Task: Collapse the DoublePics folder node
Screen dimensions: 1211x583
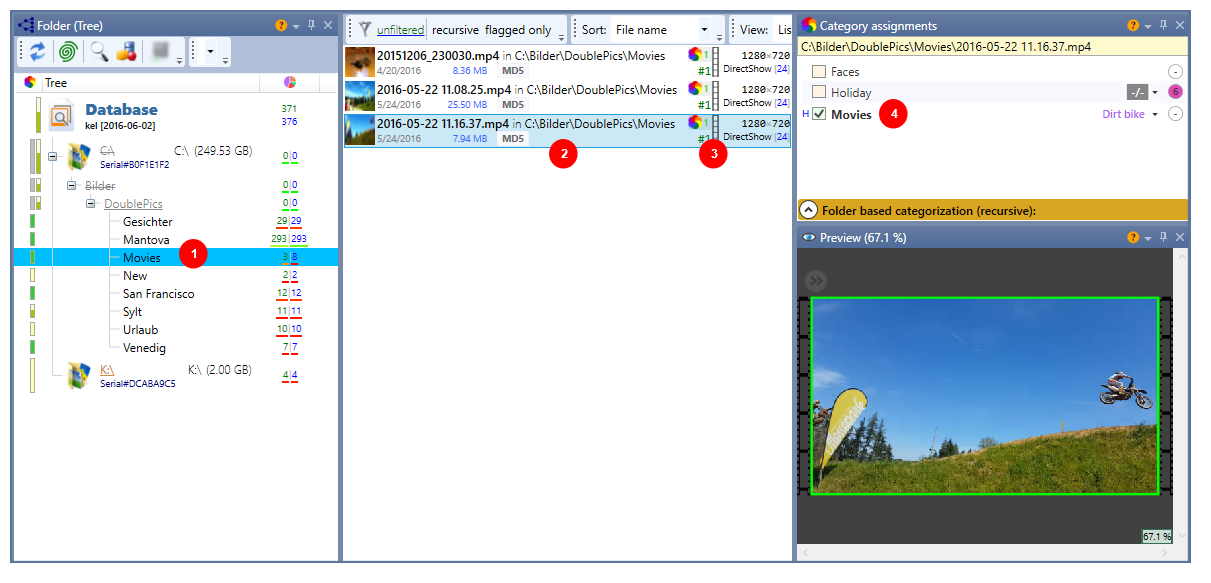Action: (x=90, y=204)
